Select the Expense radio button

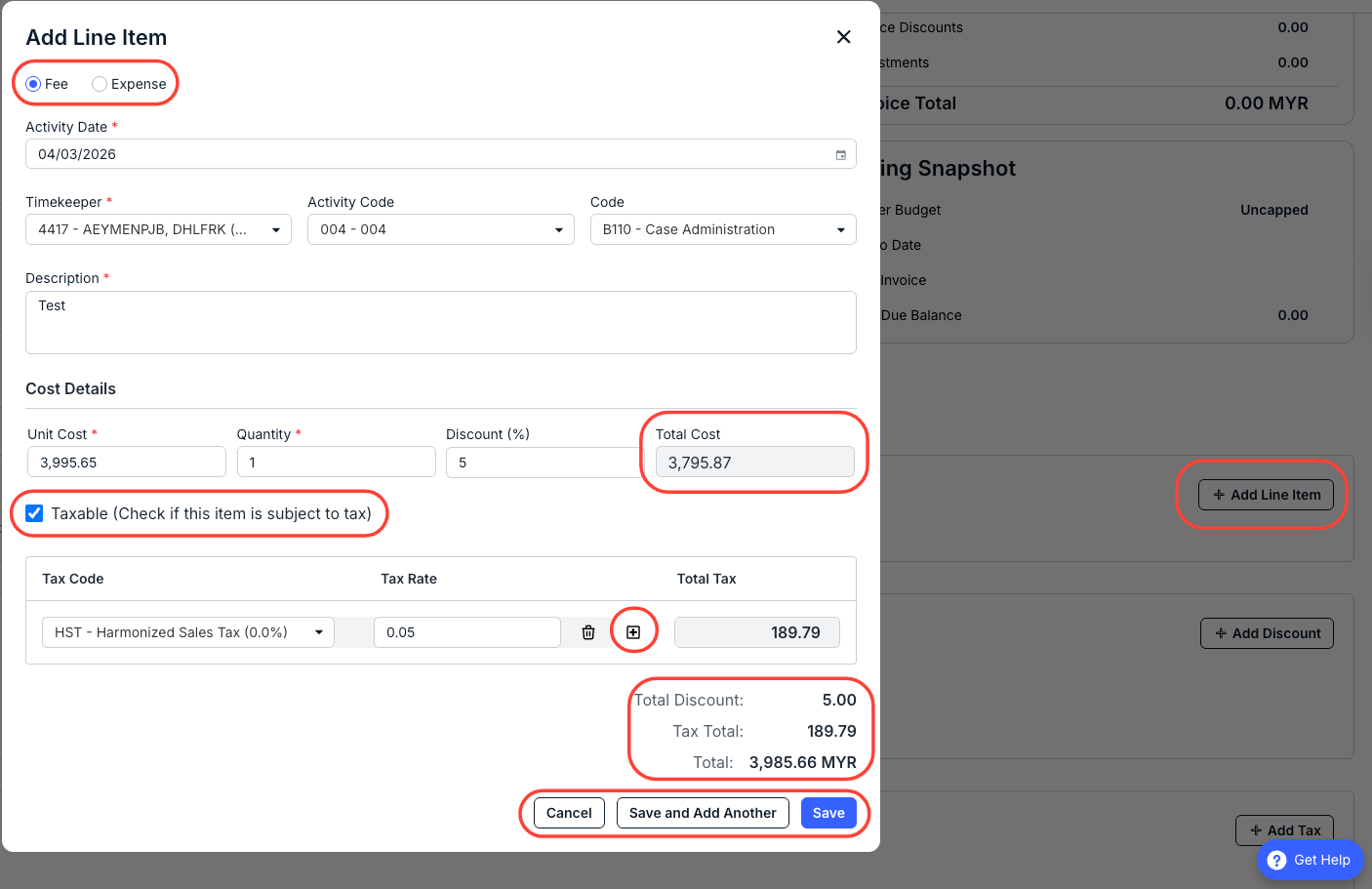pos(100,84)
